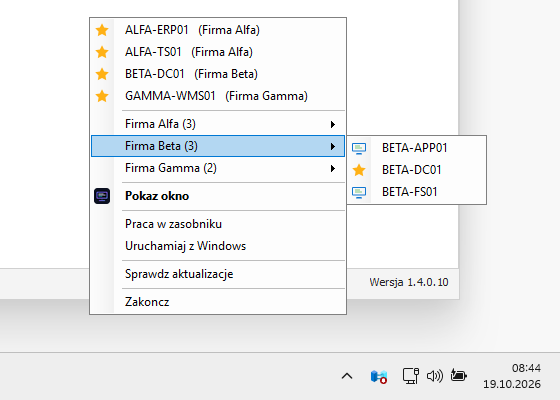Click the app icon beside Pokaz okno
Image resolution: width=560 pixels, height=400 pixels.
pos(102,196)
